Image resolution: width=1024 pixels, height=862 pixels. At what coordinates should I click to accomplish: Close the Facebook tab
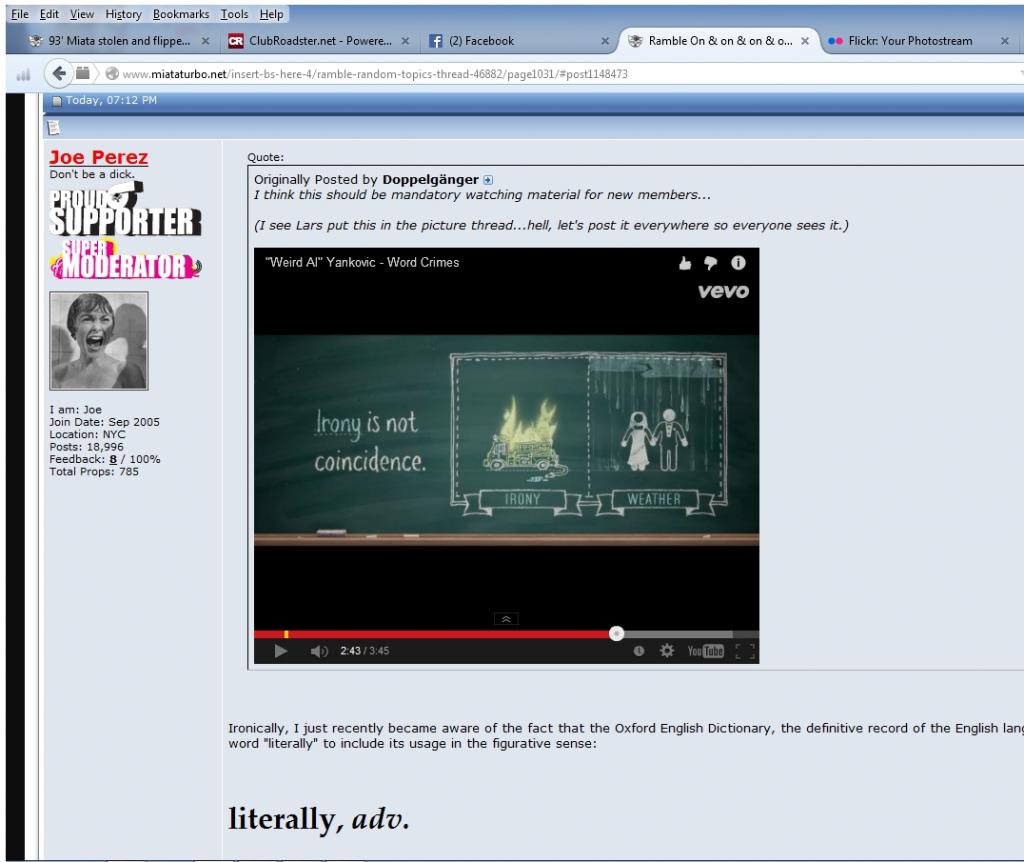pos(605,40)
